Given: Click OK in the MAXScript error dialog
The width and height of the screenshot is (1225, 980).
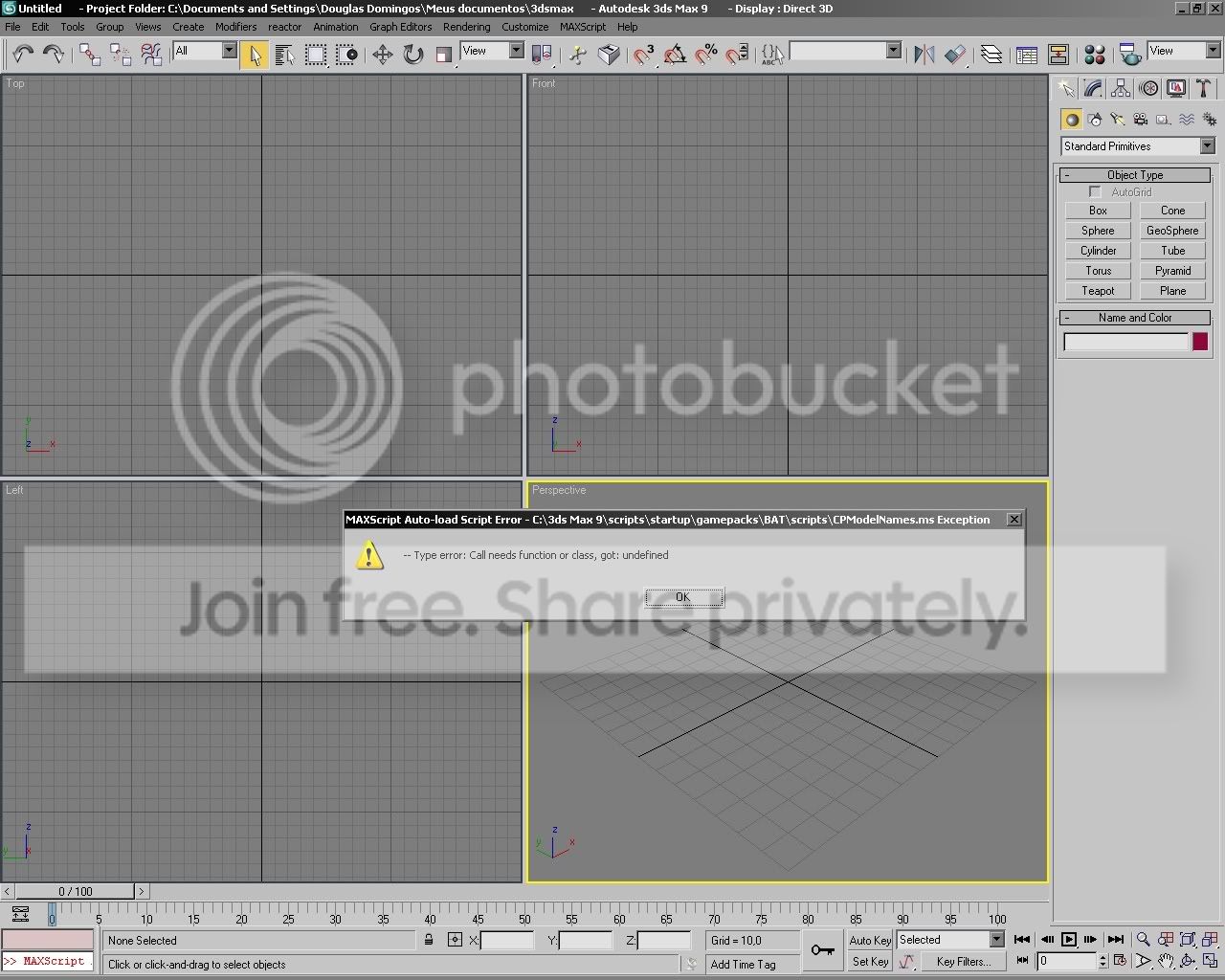Looking at the screenshot, I should 683,597.
